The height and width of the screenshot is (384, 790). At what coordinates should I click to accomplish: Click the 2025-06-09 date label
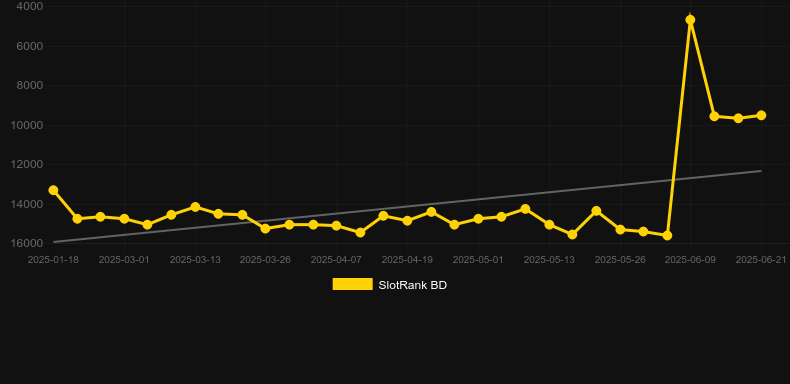[x=690, y=260]
